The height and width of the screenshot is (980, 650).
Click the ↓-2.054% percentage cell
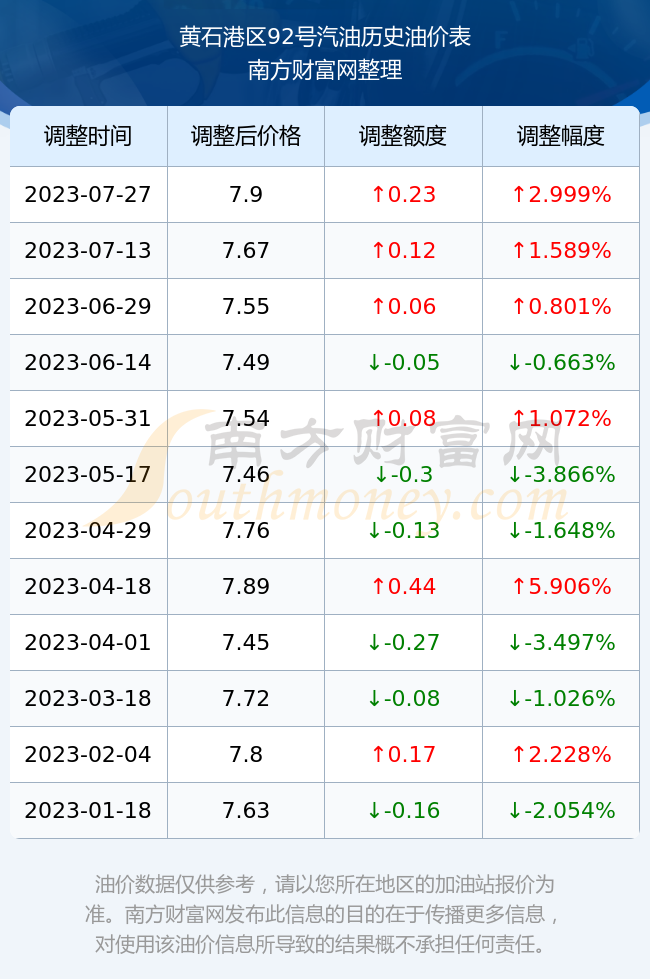pos(561,810)
